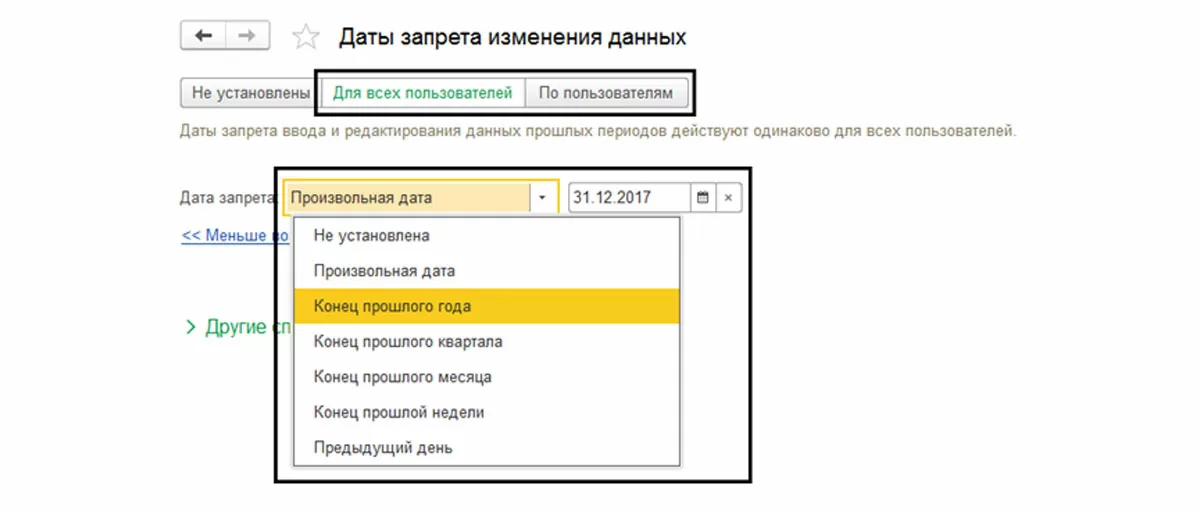The height and width of the screenshot is (511, 1200).
Task: Open calendar picker next to 31.12.2017
Action: point(702,198)
